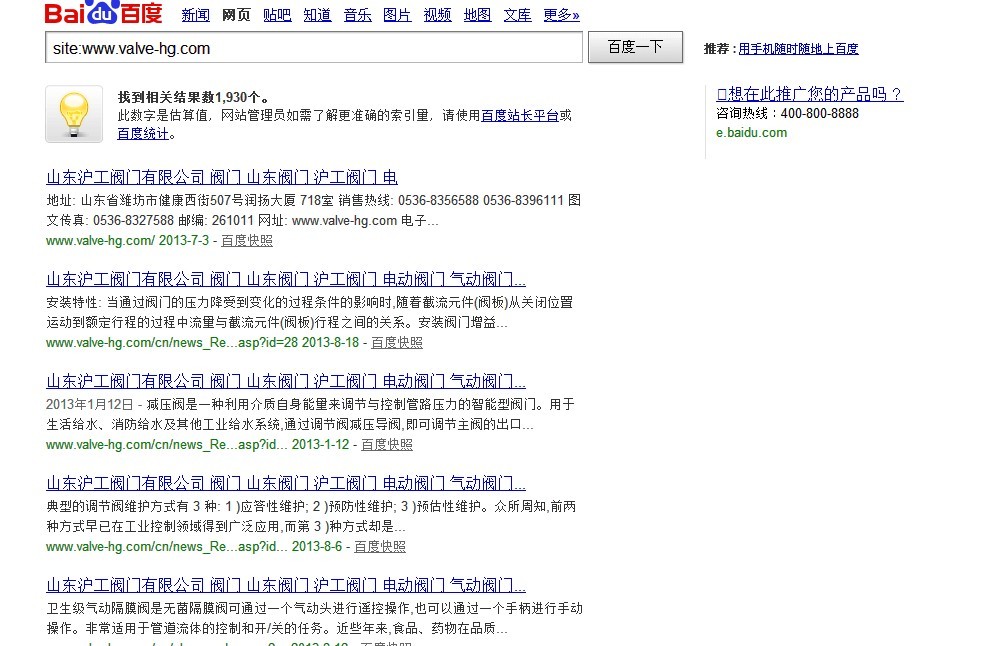Open the 地图 maps tab
This screenshot has width=986, height=646.
click(x=477, y=14)
